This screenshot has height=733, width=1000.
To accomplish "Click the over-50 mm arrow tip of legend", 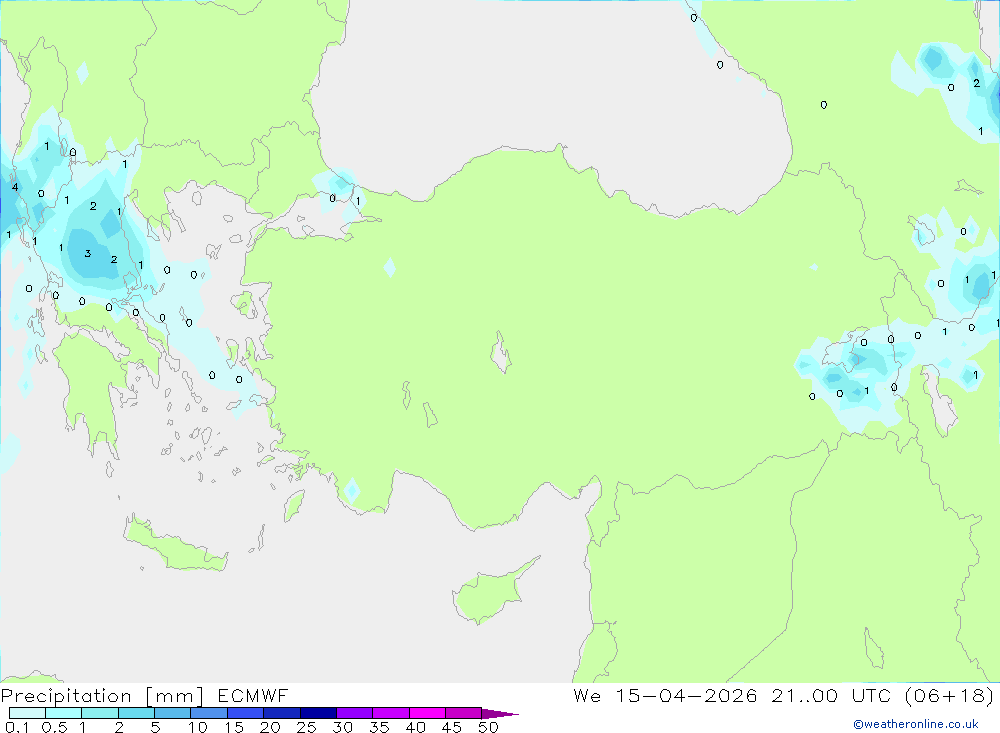I will [500, 713].
